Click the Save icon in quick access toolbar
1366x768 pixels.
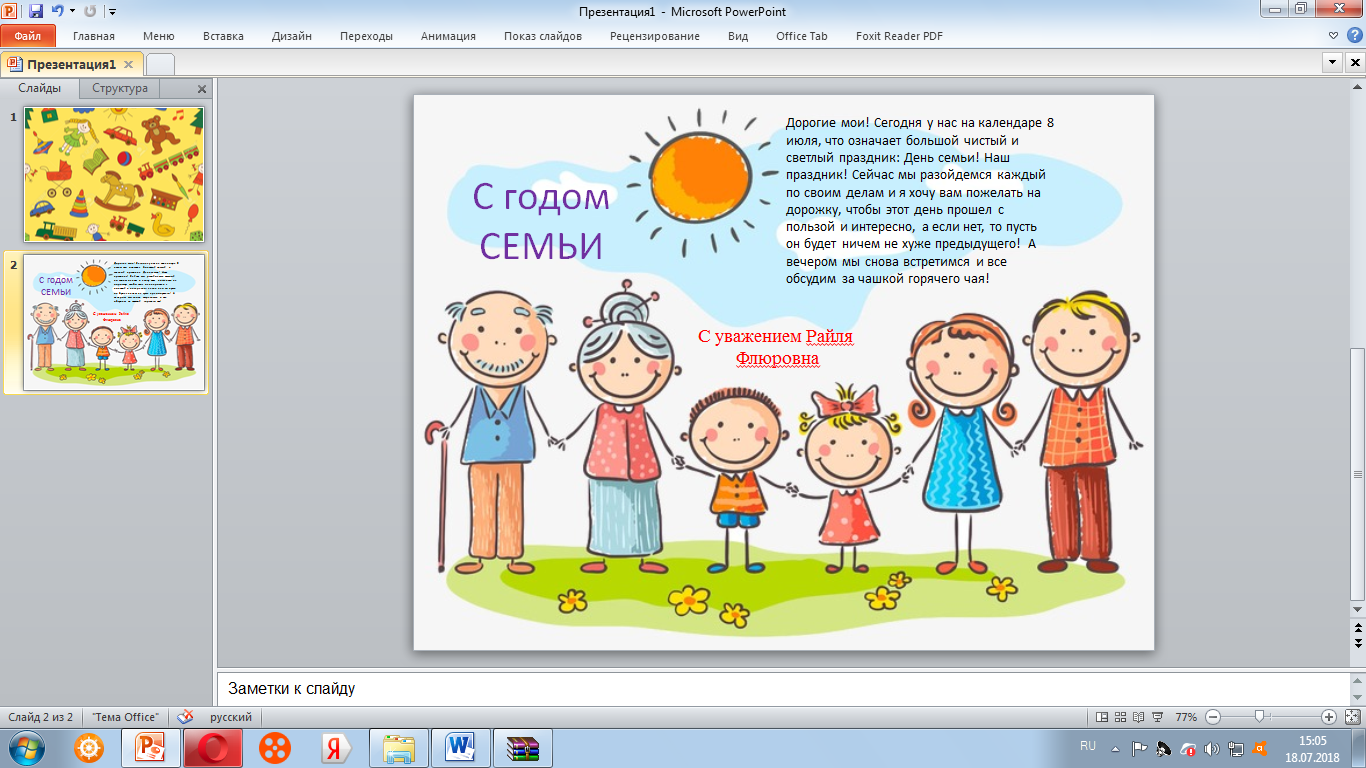coord(36,12)
